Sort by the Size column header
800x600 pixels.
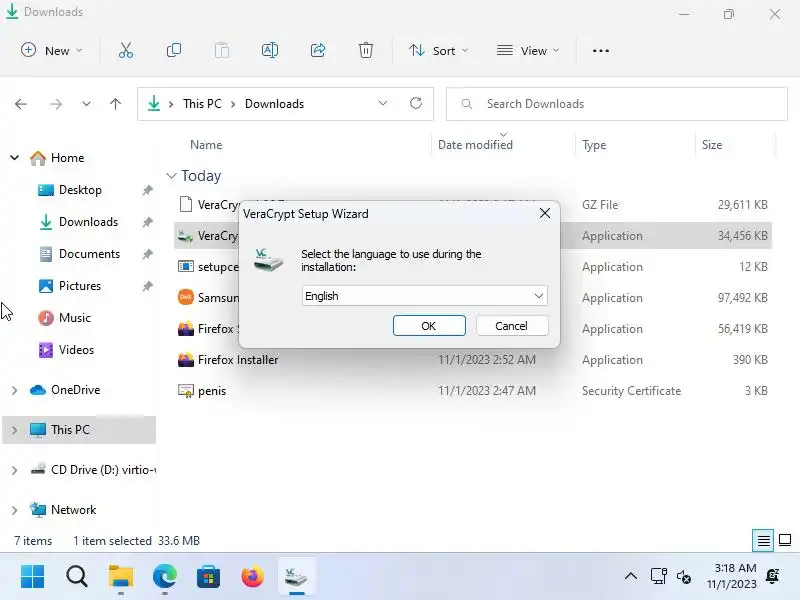(712, 145)
